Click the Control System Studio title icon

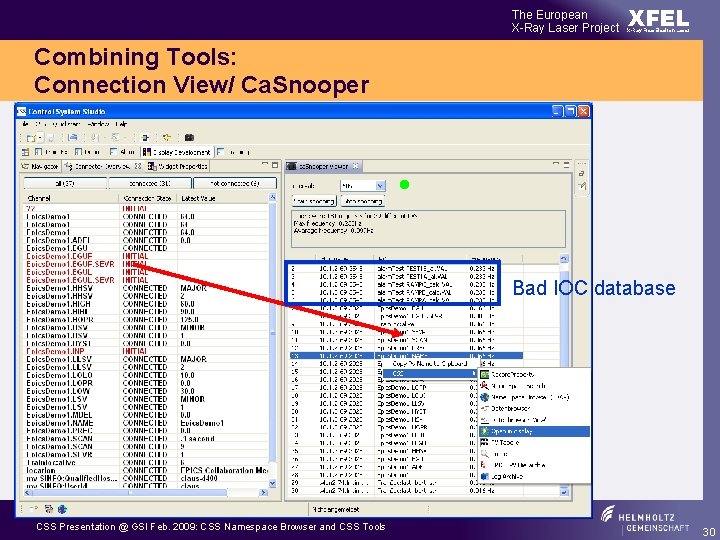[x=22, y=111]
